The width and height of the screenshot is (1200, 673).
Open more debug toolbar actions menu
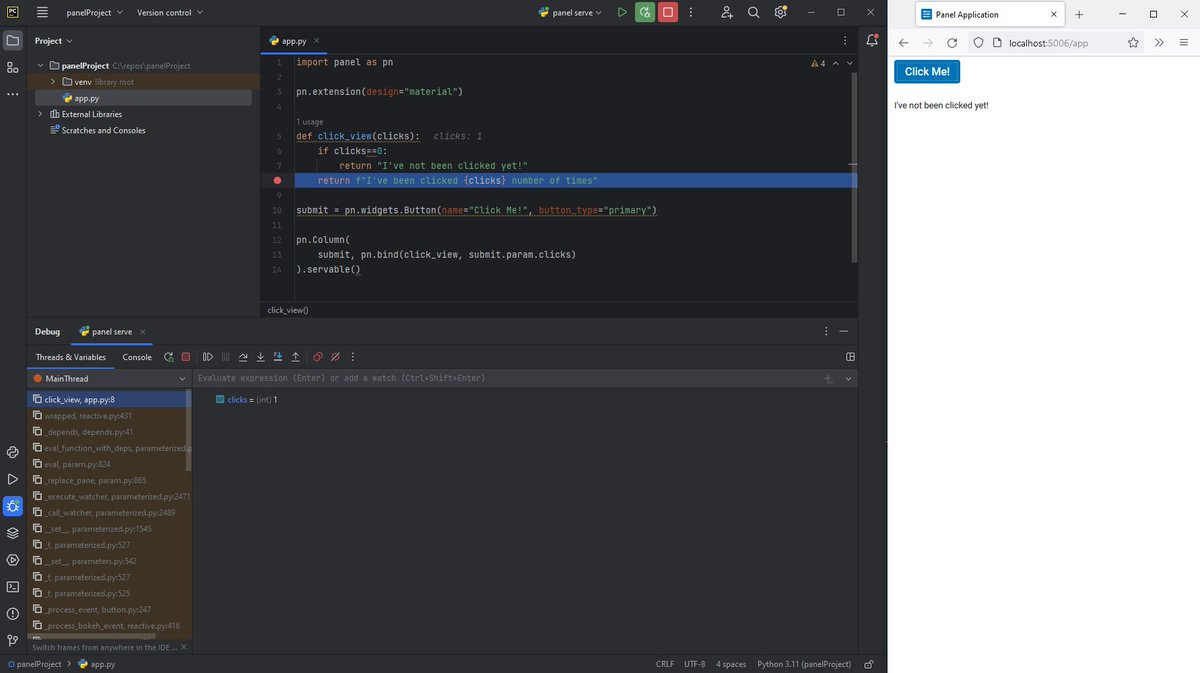(353, 357)
